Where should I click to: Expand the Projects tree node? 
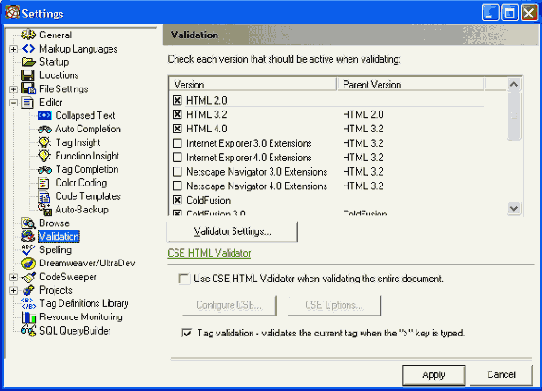[13, 290]
